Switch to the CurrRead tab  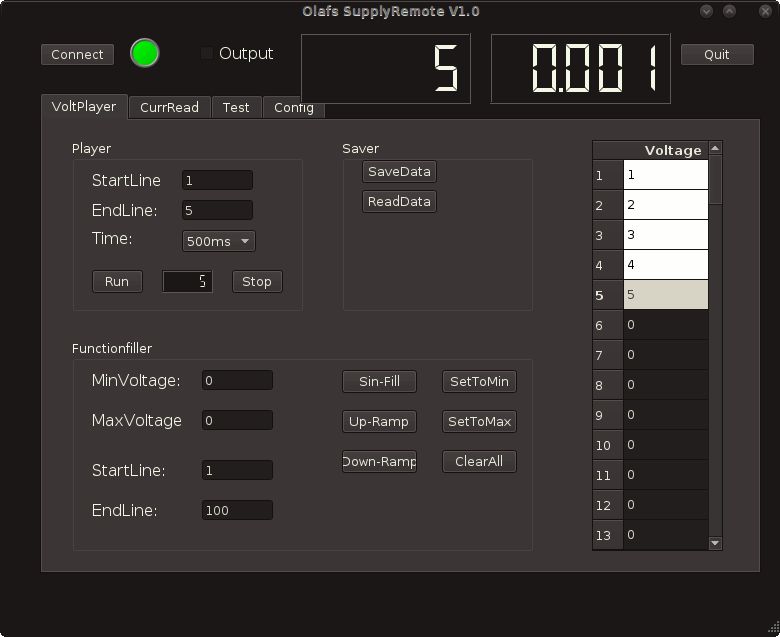(169, 107)
